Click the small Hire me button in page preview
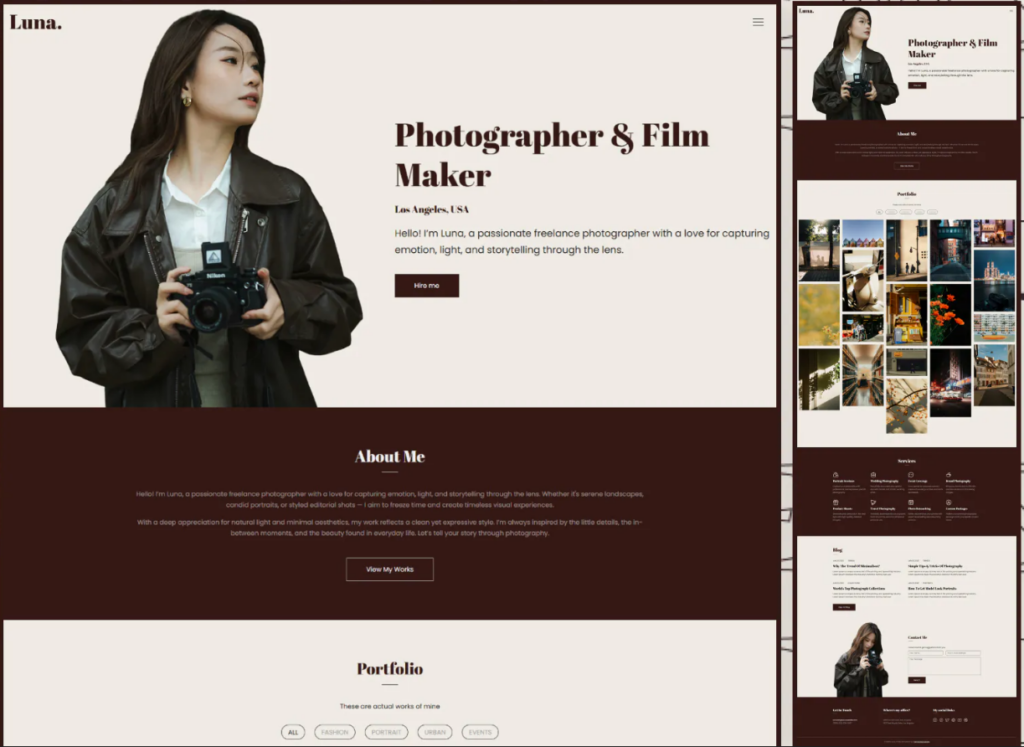This screenshot has height=747, width=1024. click(917, 85)
